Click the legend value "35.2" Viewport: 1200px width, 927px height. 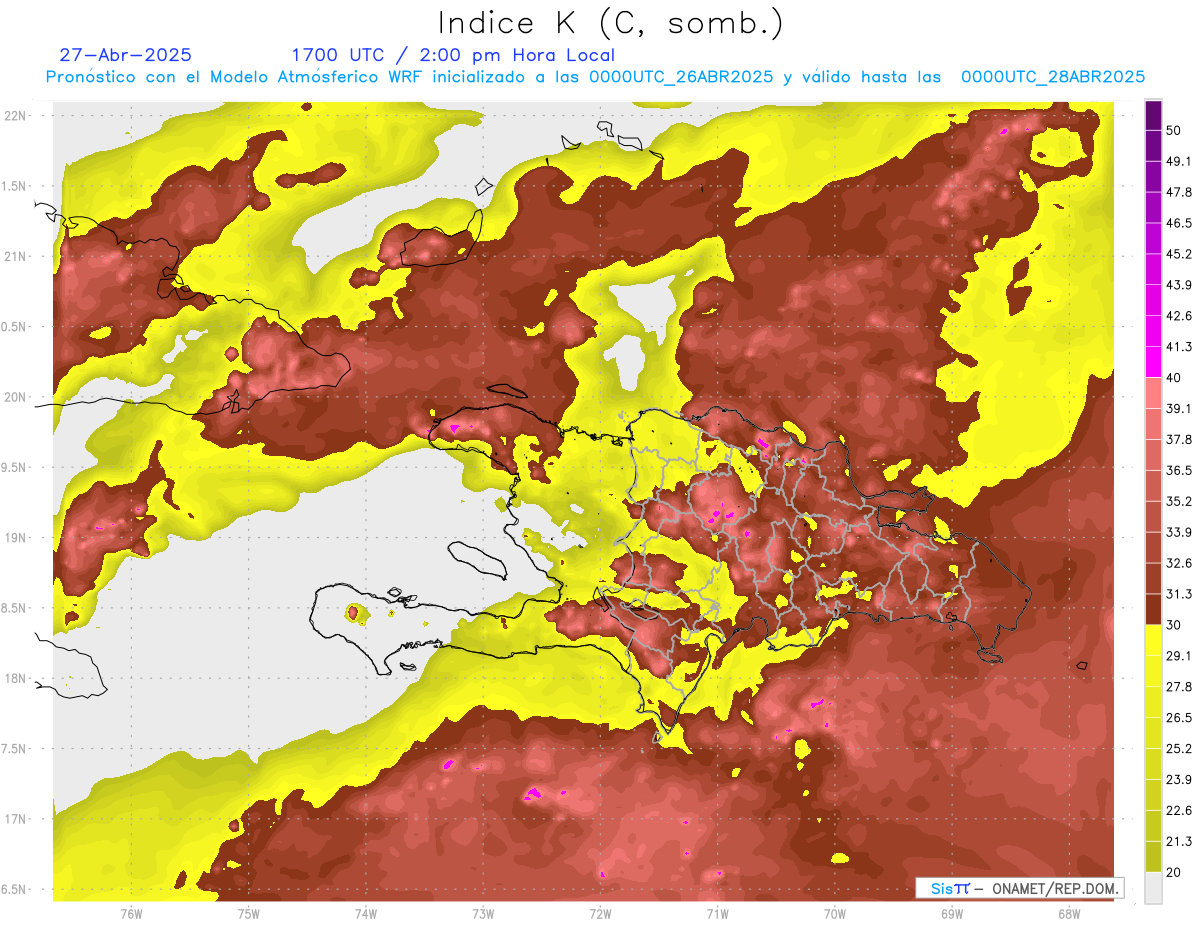(x=1179, y=501)
